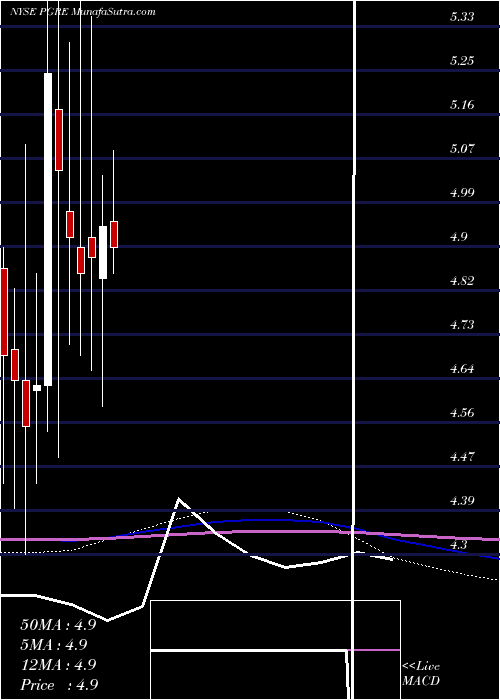Click the tallest white candlestick body

[x=48, y=229]
